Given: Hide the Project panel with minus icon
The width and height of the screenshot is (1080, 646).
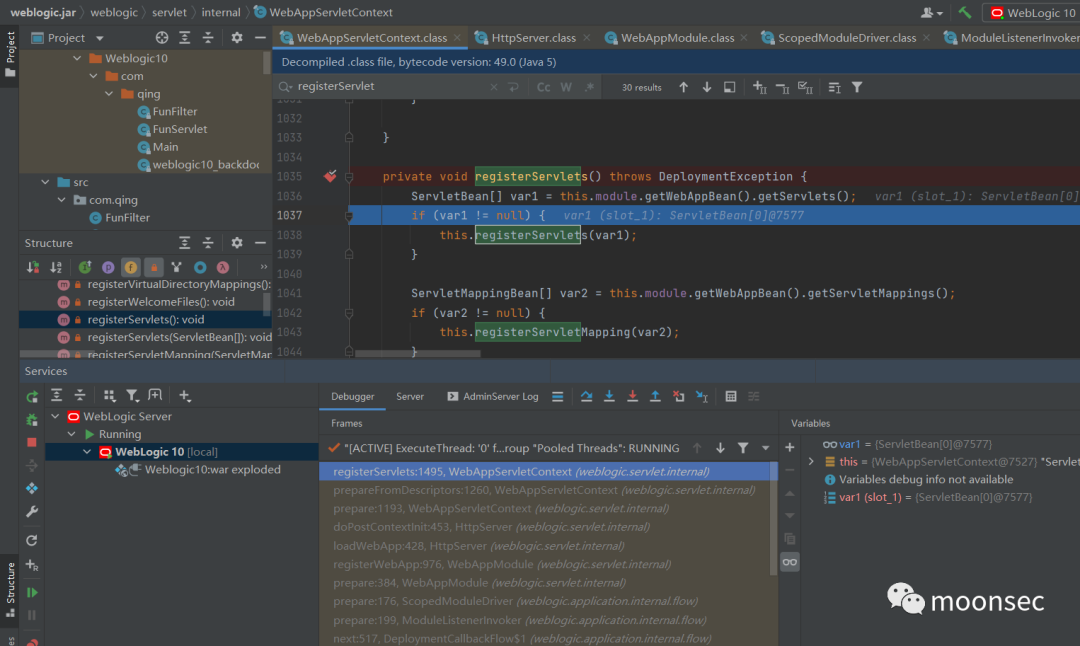Looking at the screenshot, I should tap(260, 38).
